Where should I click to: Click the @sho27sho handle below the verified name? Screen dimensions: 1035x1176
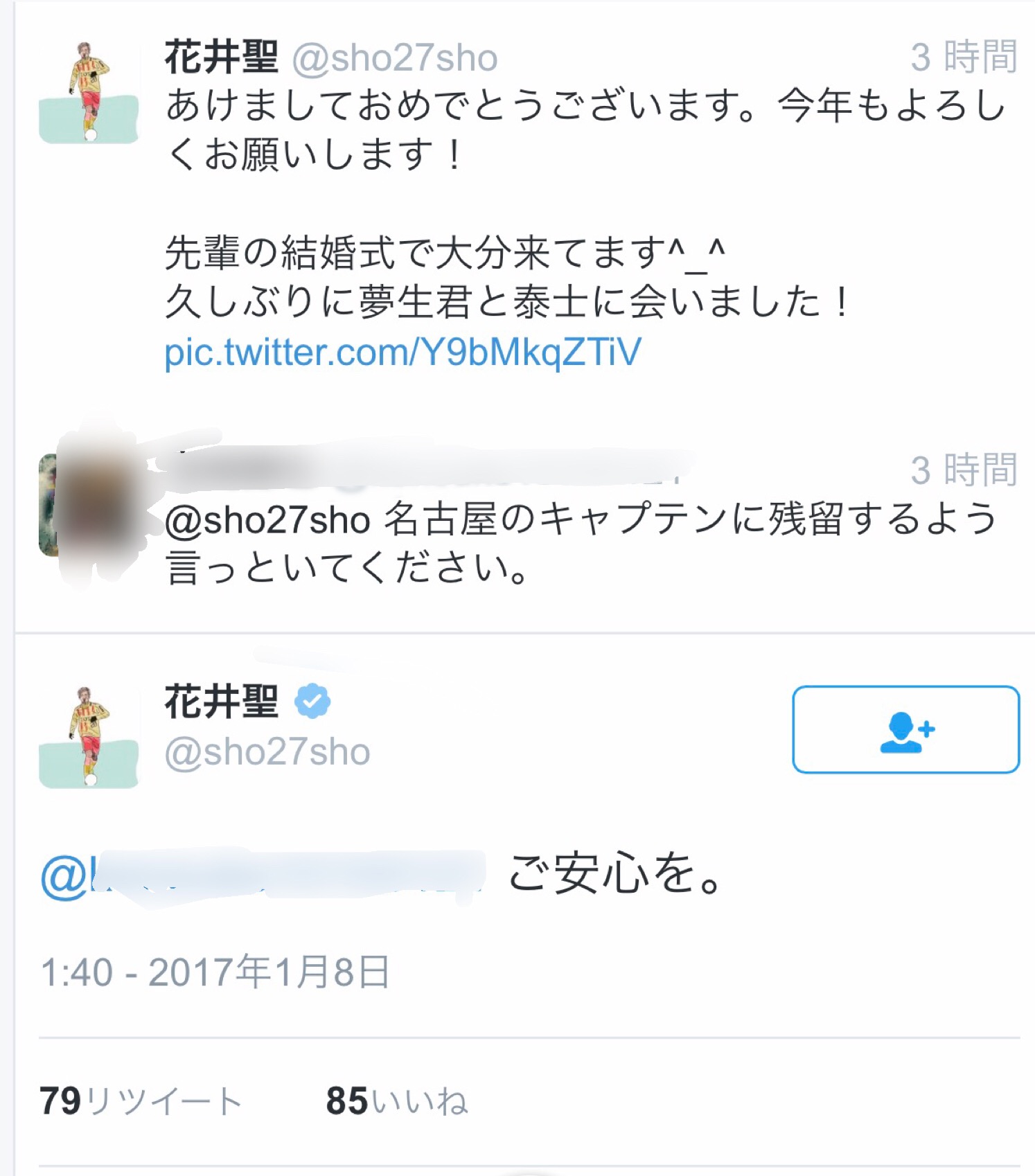pyautogui.click(x=267, y=752)
